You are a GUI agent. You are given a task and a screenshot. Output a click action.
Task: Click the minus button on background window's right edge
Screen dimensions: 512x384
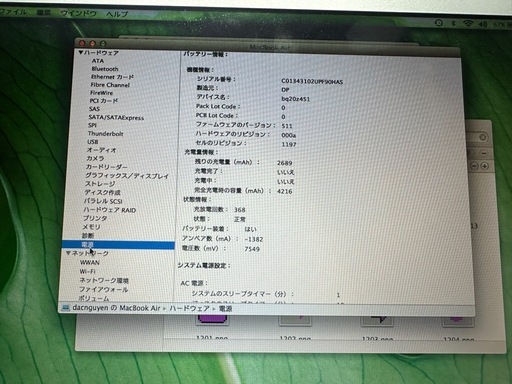[484, 153]
